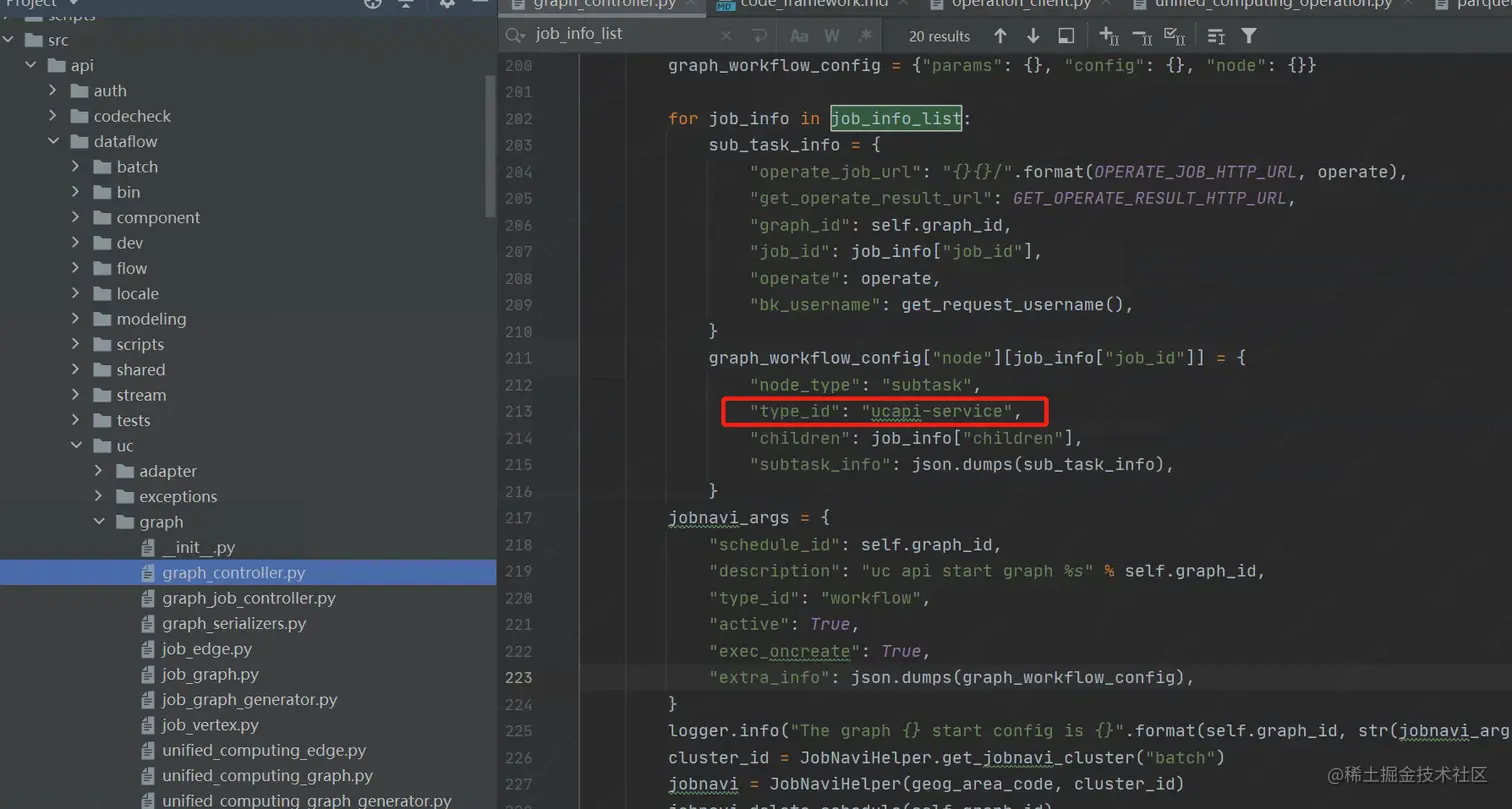Click the "ucapi-service" string on line 213
This screenshot has height=809, width=1512.
938,411
